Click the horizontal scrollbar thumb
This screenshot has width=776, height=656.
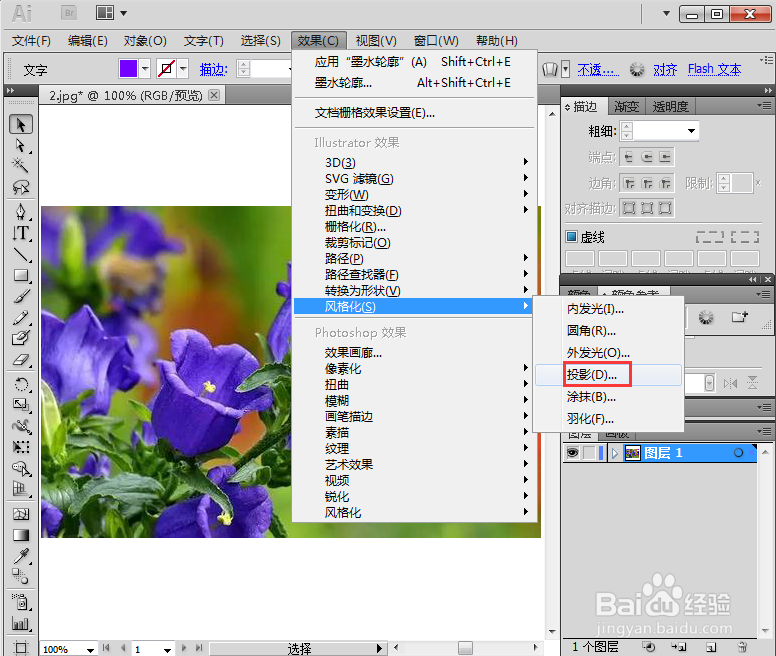[465, 647]
